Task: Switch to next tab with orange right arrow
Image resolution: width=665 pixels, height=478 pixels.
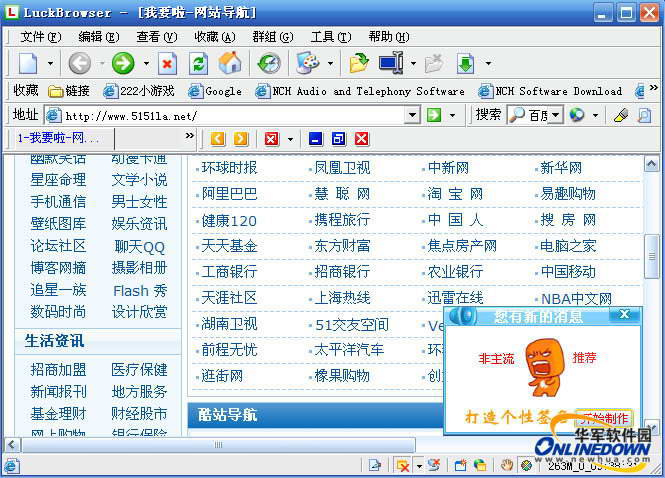Action: 241,139
